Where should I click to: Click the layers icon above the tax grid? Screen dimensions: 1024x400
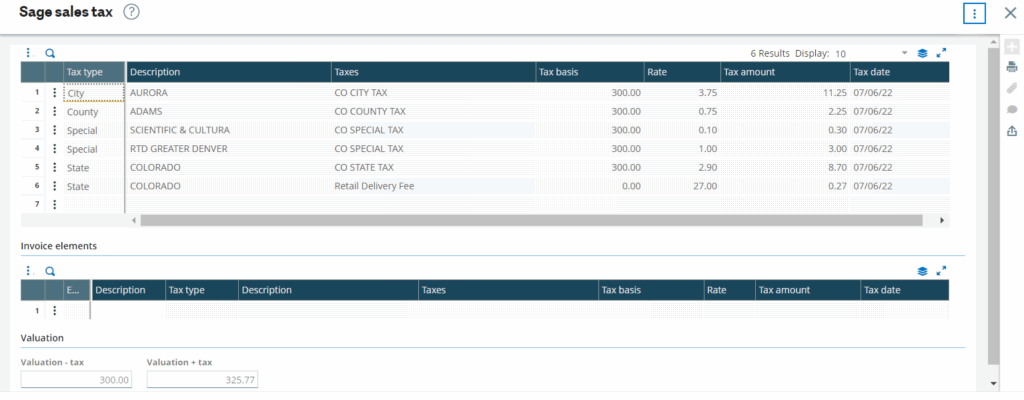click(922, 53)
